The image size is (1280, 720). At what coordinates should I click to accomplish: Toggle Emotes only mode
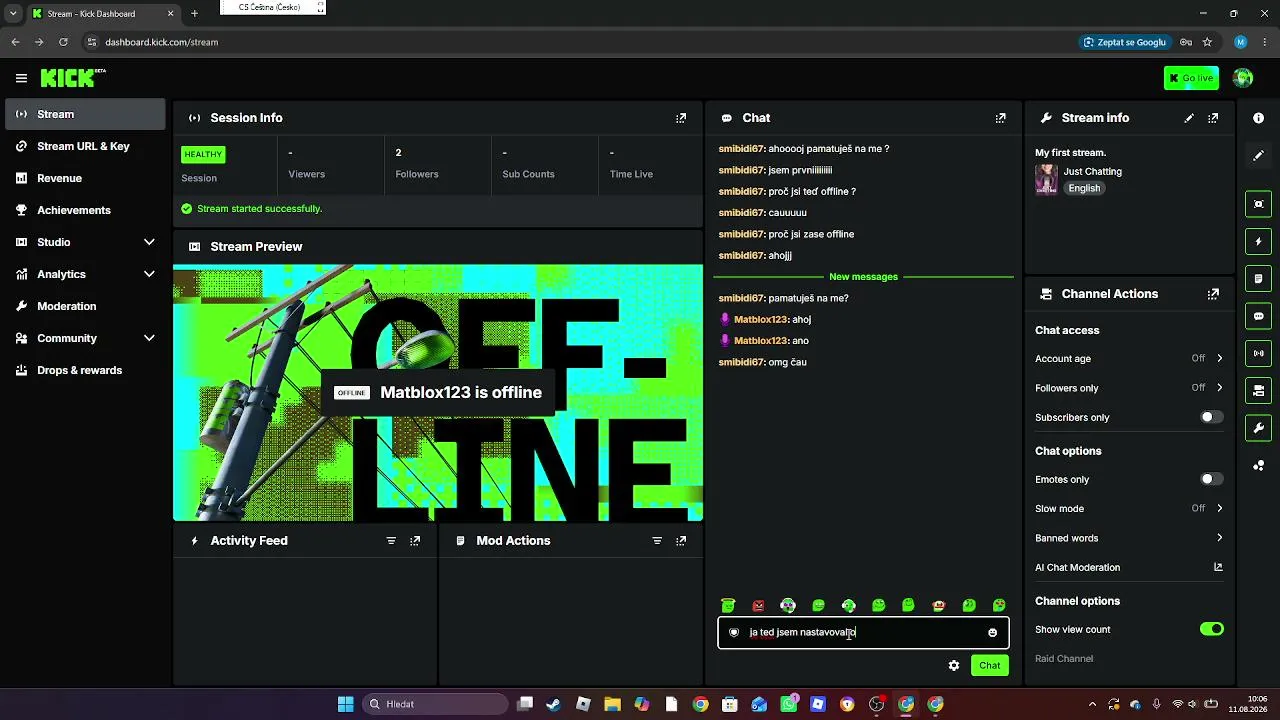tap(1211, 479)
